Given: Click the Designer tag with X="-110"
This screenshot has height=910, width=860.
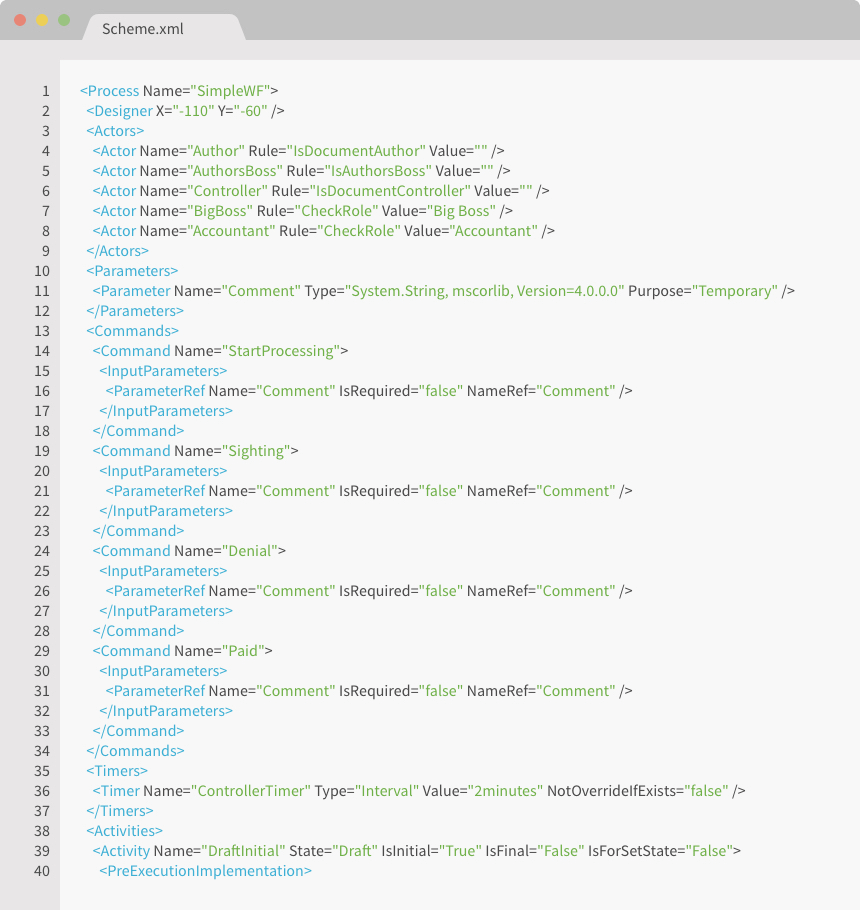Looking at the screenshot, I should [185, 111].
